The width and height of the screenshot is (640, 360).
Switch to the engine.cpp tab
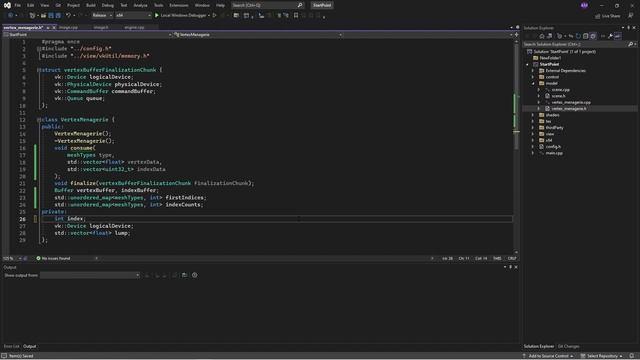click(134, 27)
